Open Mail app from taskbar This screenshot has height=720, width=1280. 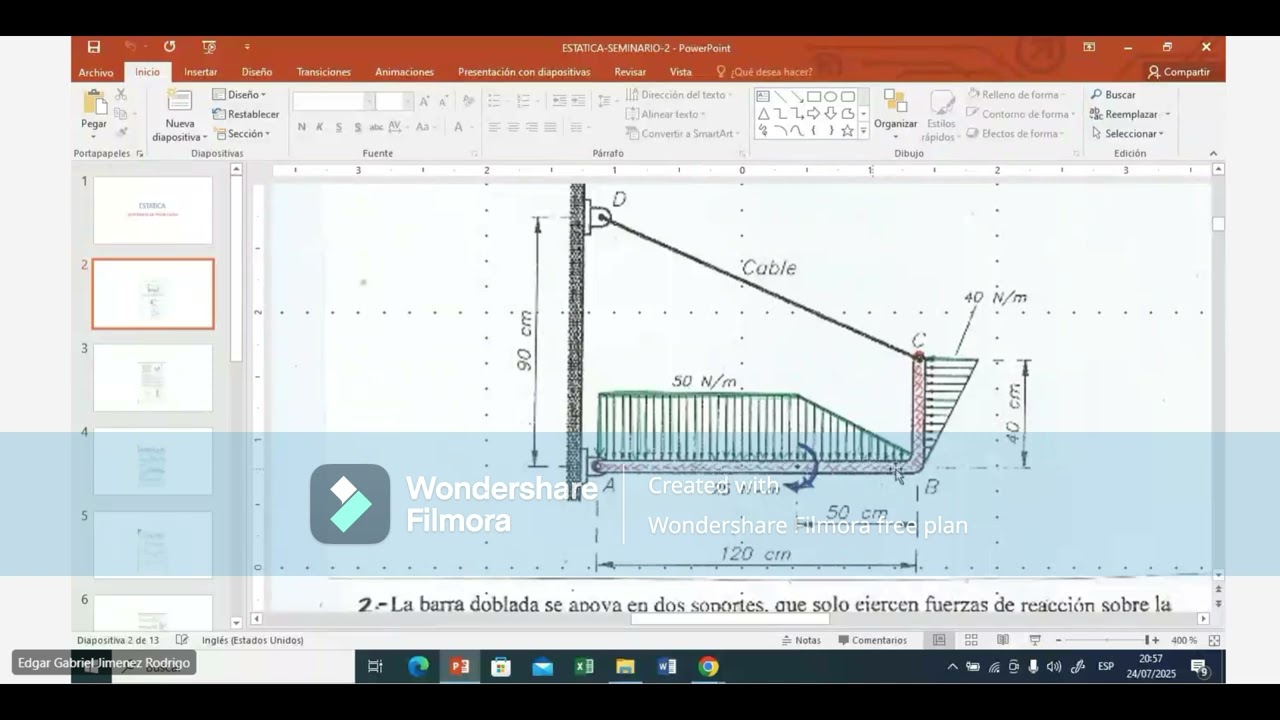click(x=542, y=667)
